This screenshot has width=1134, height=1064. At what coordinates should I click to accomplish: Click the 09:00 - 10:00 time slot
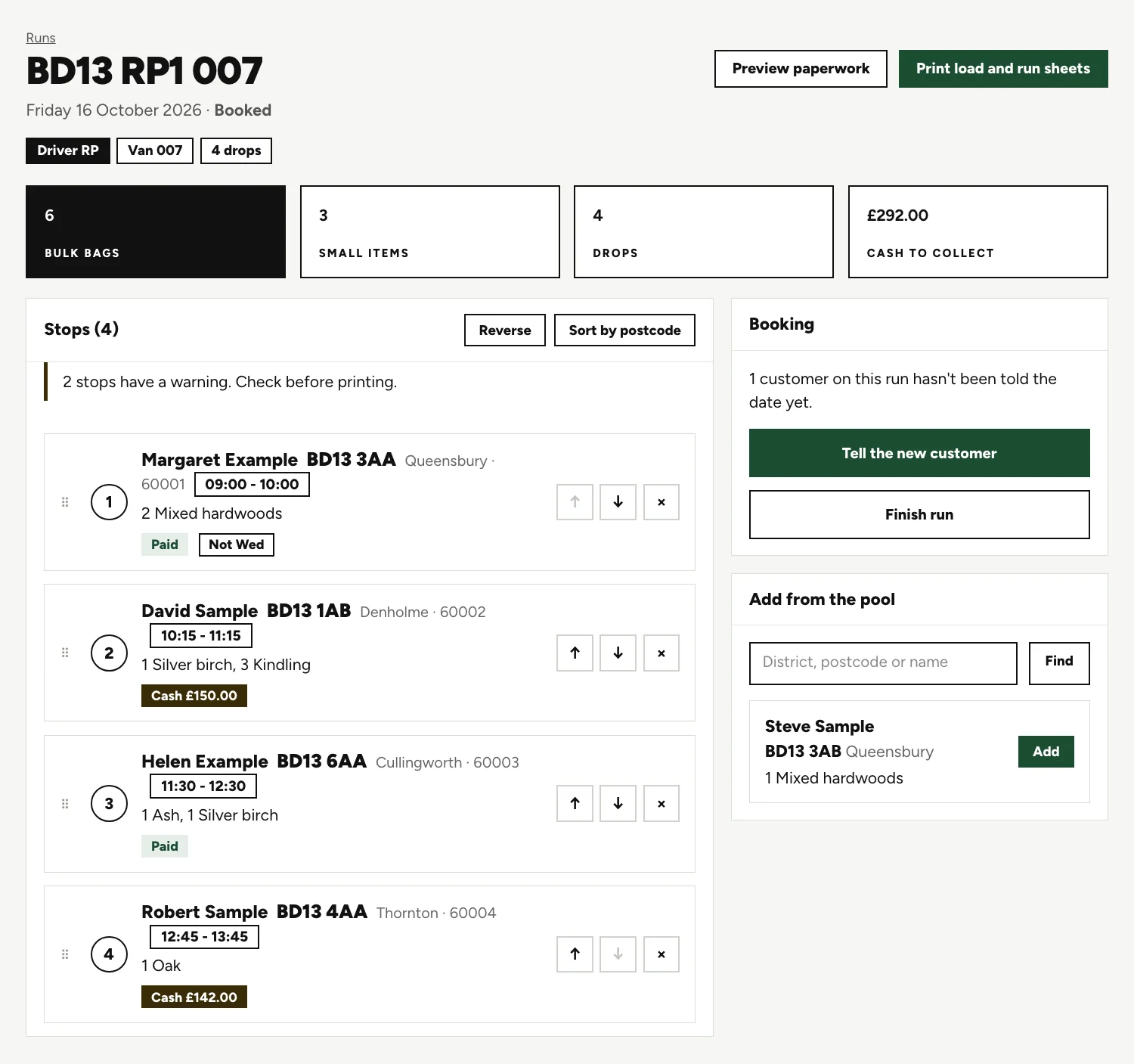pyautogui.click(x=252, y=484)
